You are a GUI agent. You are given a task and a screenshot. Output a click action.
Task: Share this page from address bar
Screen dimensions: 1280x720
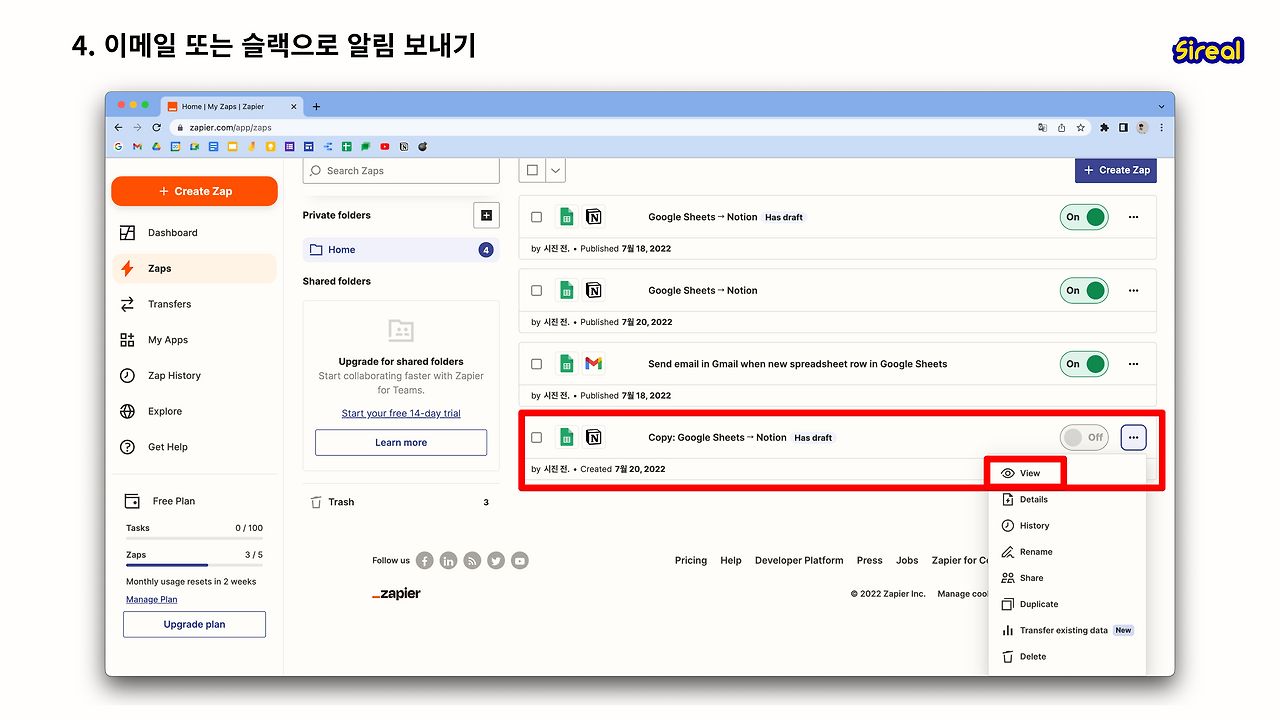point(1061,128)
